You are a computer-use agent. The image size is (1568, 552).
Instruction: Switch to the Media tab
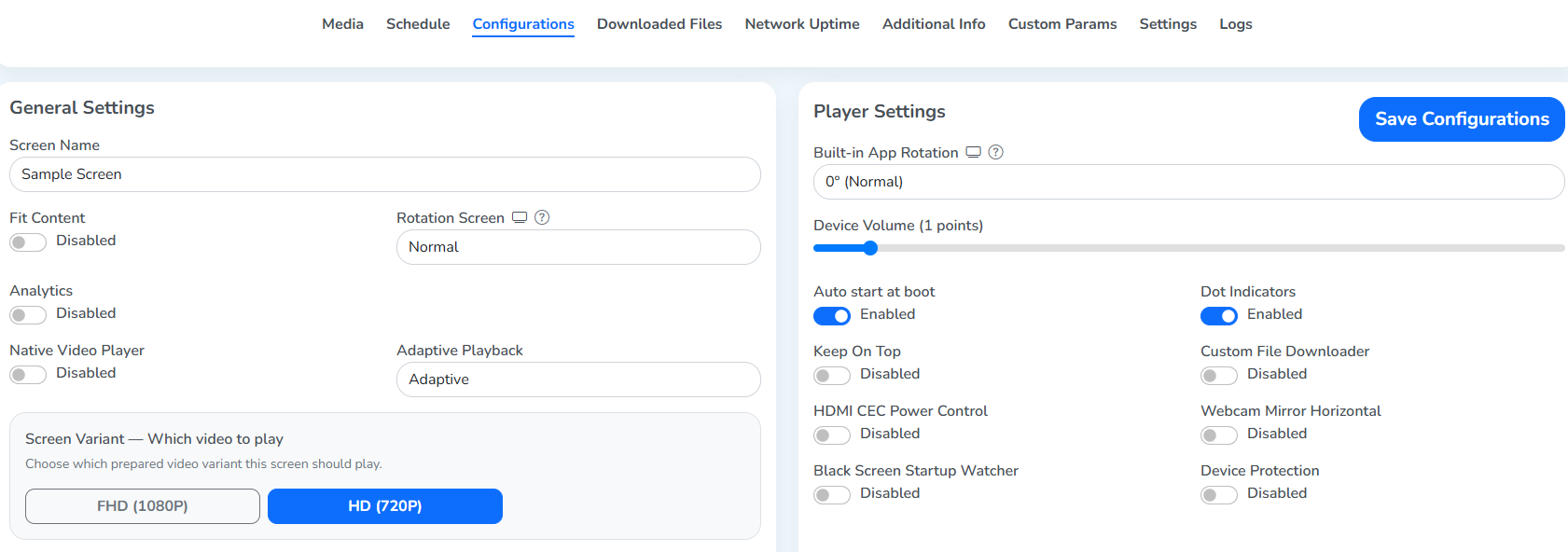(342, 24)
